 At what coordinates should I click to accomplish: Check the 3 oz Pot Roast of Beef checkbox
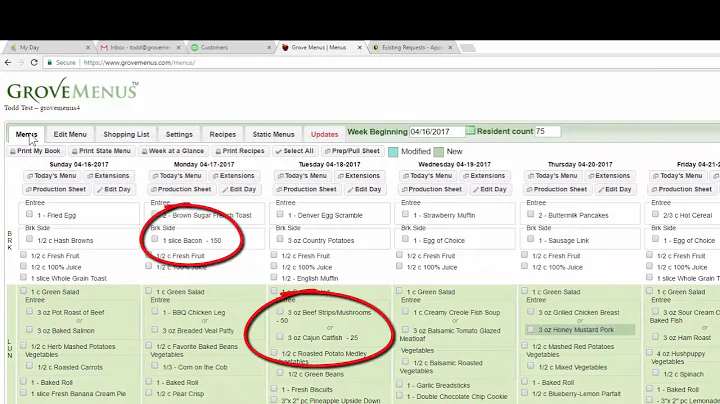coord(29,311)
